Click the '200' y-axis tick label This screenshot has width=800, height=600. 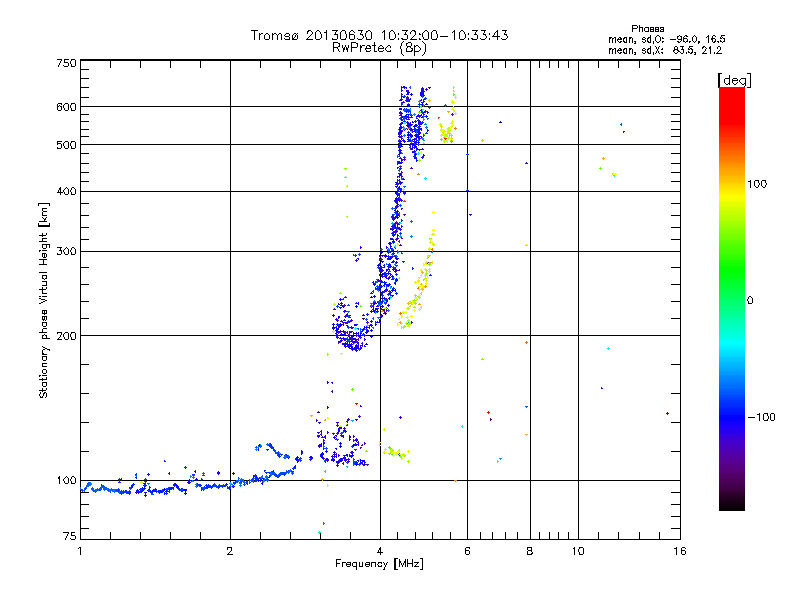pyautogui.click(x=66, y=336)
